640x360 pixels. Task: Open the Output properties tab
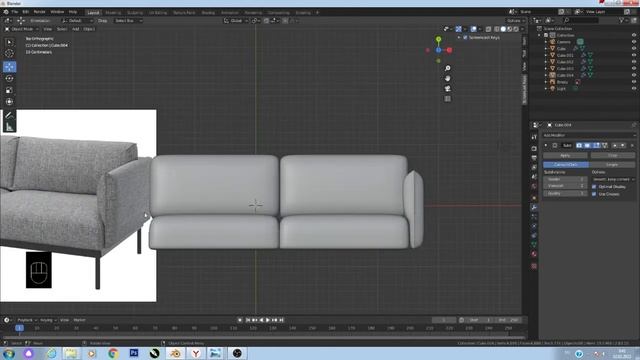(534, 158)
